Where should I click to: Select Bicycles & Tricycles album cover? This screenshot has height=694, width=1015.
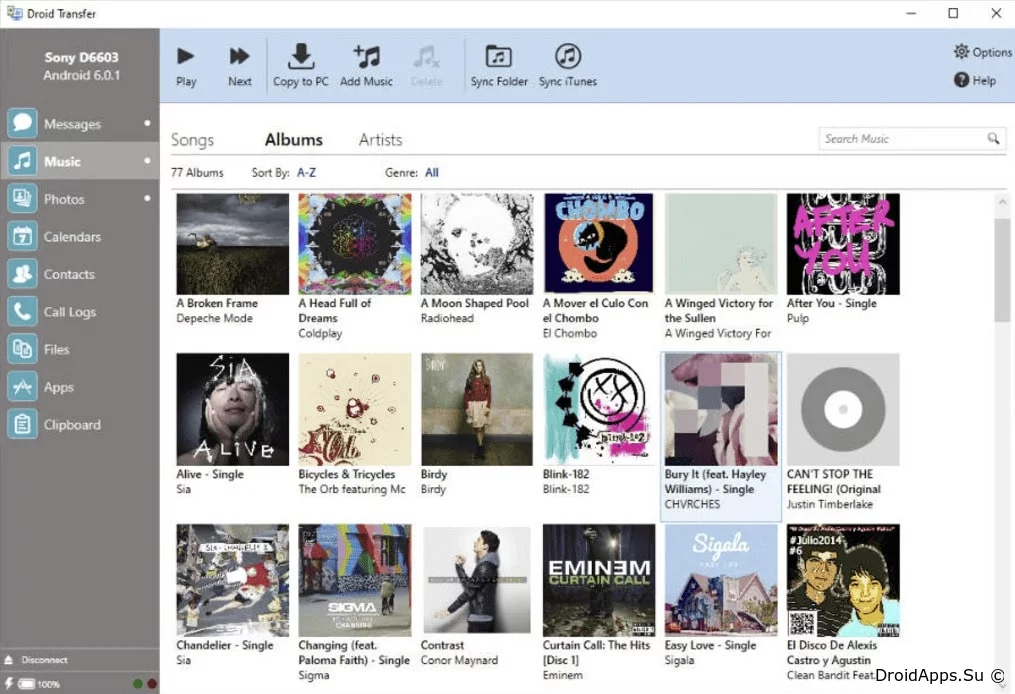click(x=355, y=409)
